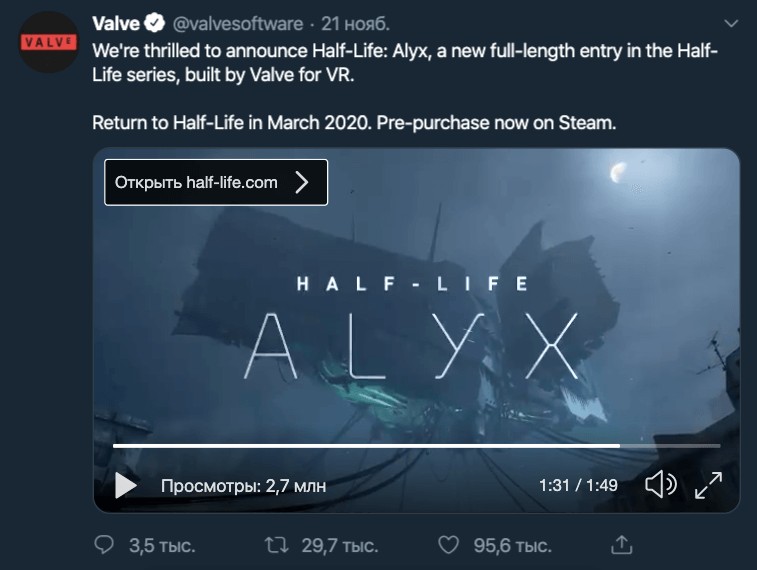757x570 pixels.
Task: Play the Half-Life Alyx video
Action: [x=126, y=485]
